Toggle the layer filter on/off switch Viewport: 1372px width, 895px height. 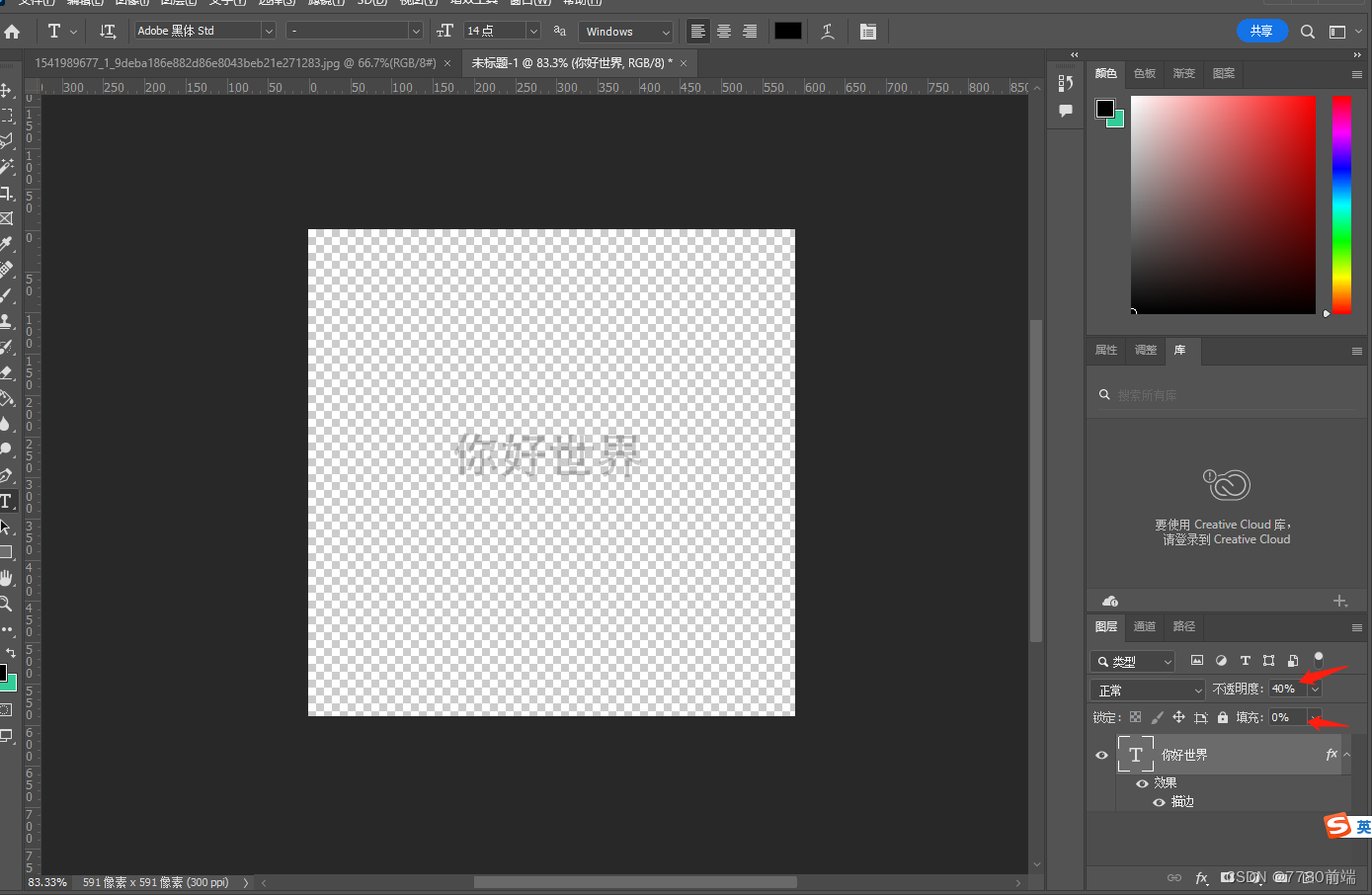coord(1319,659)
